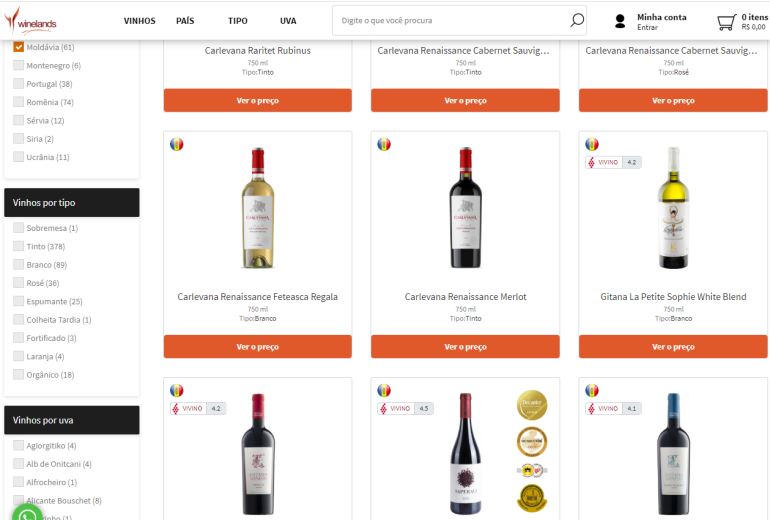Click the Winelands logo
The height and width of the screenshot is (520, 770).
tap(32, 20)
